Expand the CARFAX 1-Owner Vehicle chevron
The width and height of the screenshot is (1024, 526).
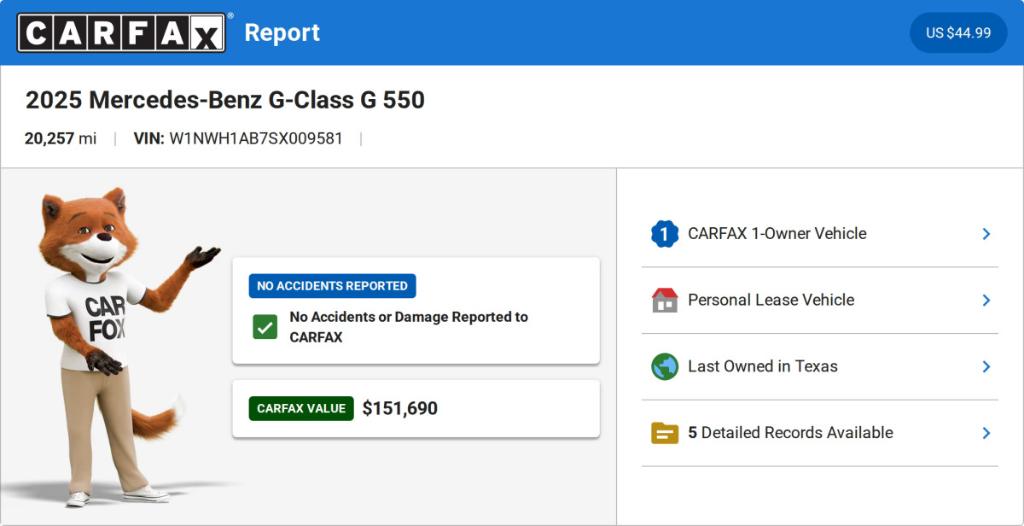986,234
